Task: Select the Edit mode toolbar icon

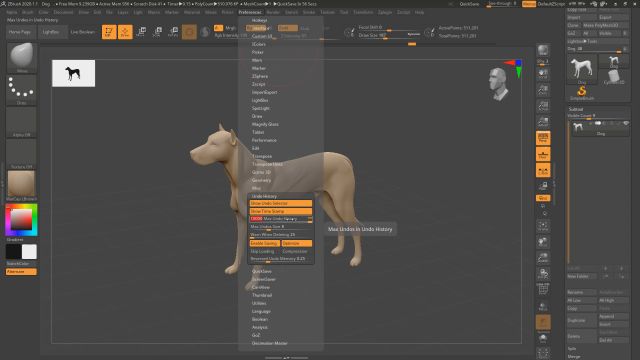Action: pyautogui.click(x=109, y=32)
